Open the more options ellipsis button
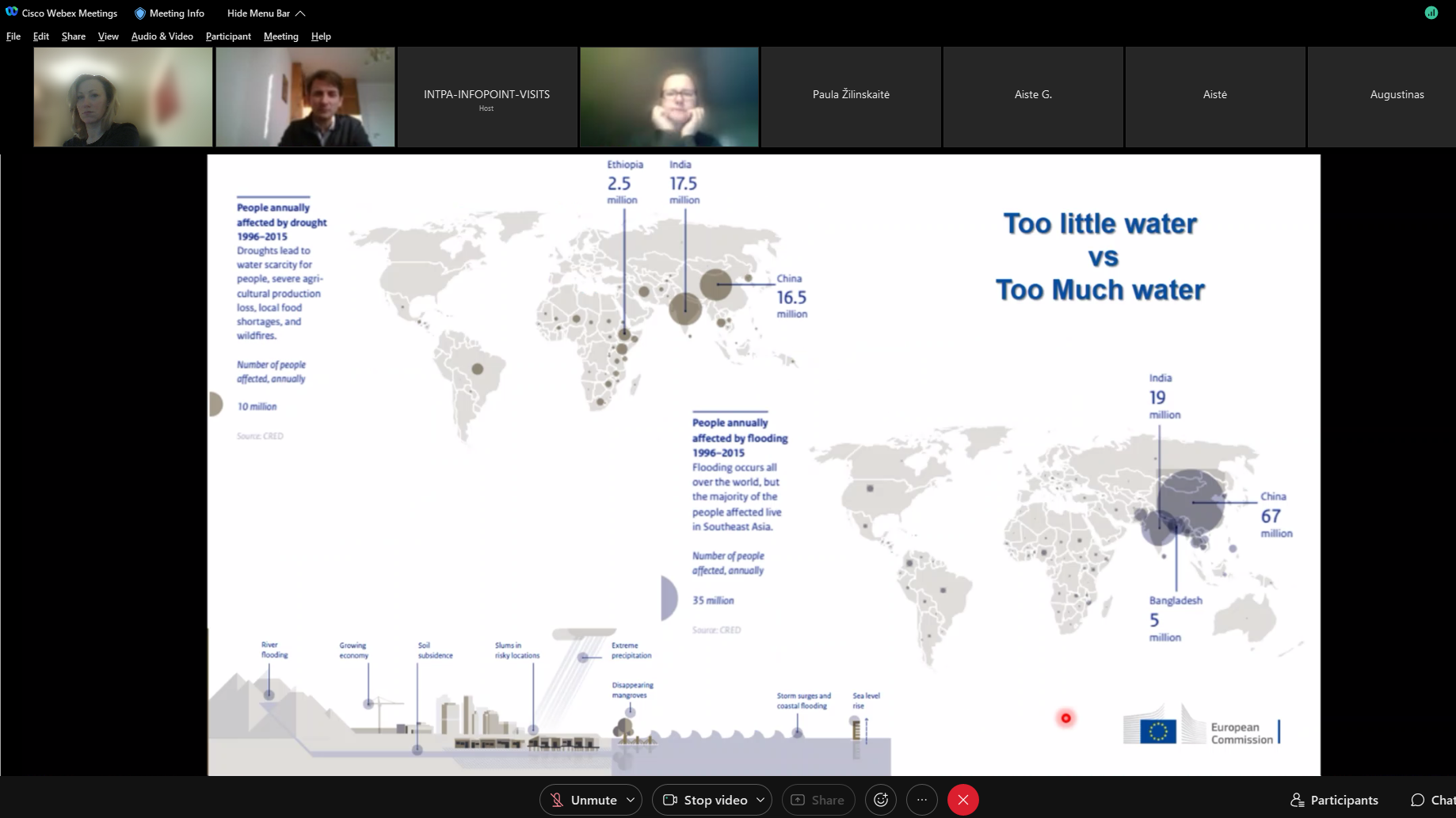This screenshot has width=1456, height=818. [x=922, y=800]
